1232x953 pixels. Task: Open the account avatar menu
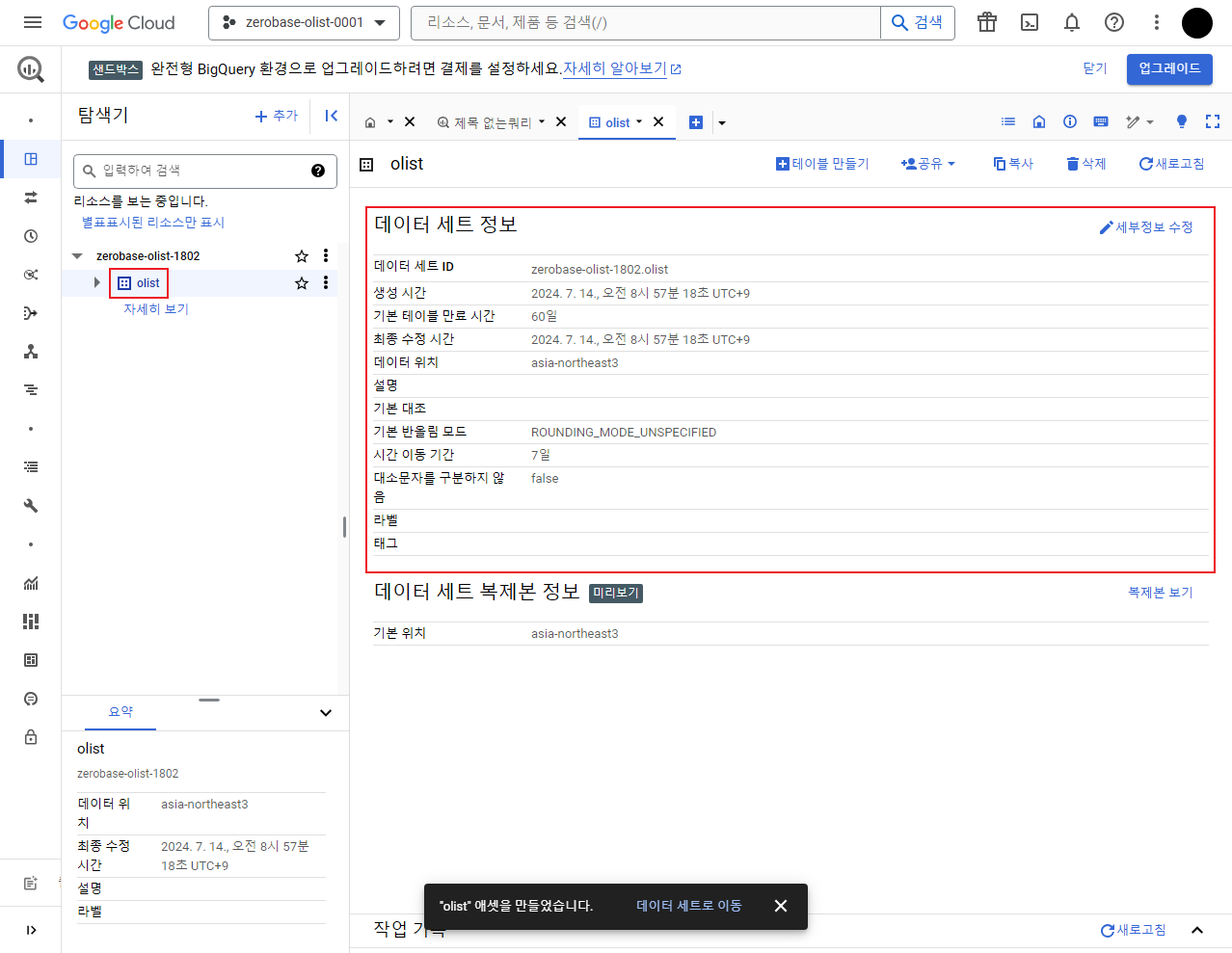[x=1197, y=22]
